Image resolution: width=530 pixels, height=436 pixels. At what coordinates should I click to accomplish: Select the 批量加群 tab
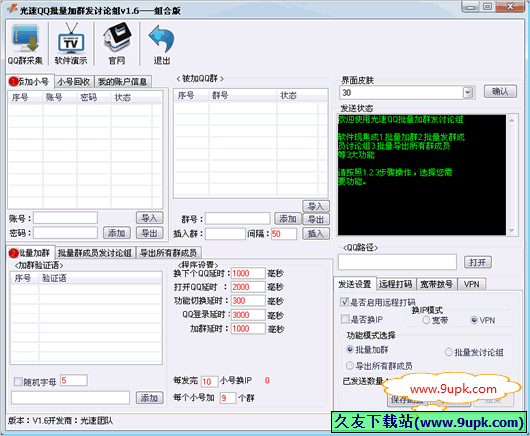[x=31, y=253]
